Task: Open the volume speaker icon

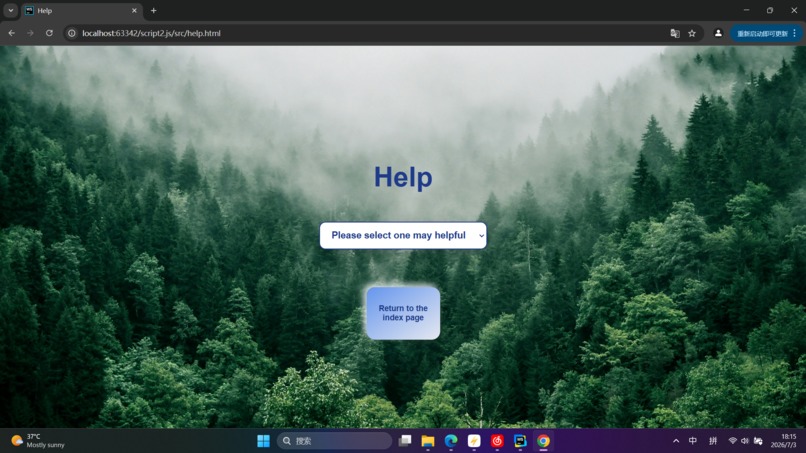Action: pyautogui.click(x=745, y=441)
